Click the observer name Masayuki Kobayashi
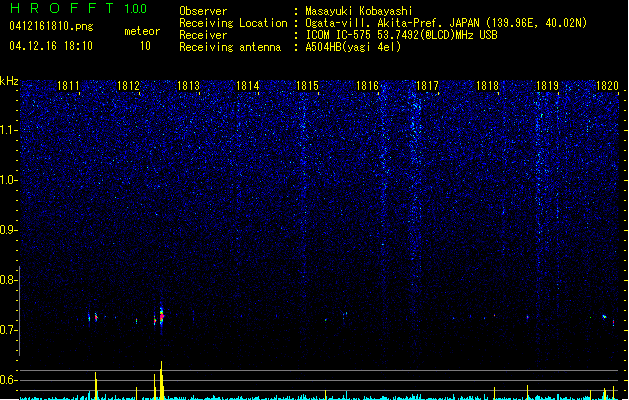Viewport: 629px width, 400px height. (359, 11)
